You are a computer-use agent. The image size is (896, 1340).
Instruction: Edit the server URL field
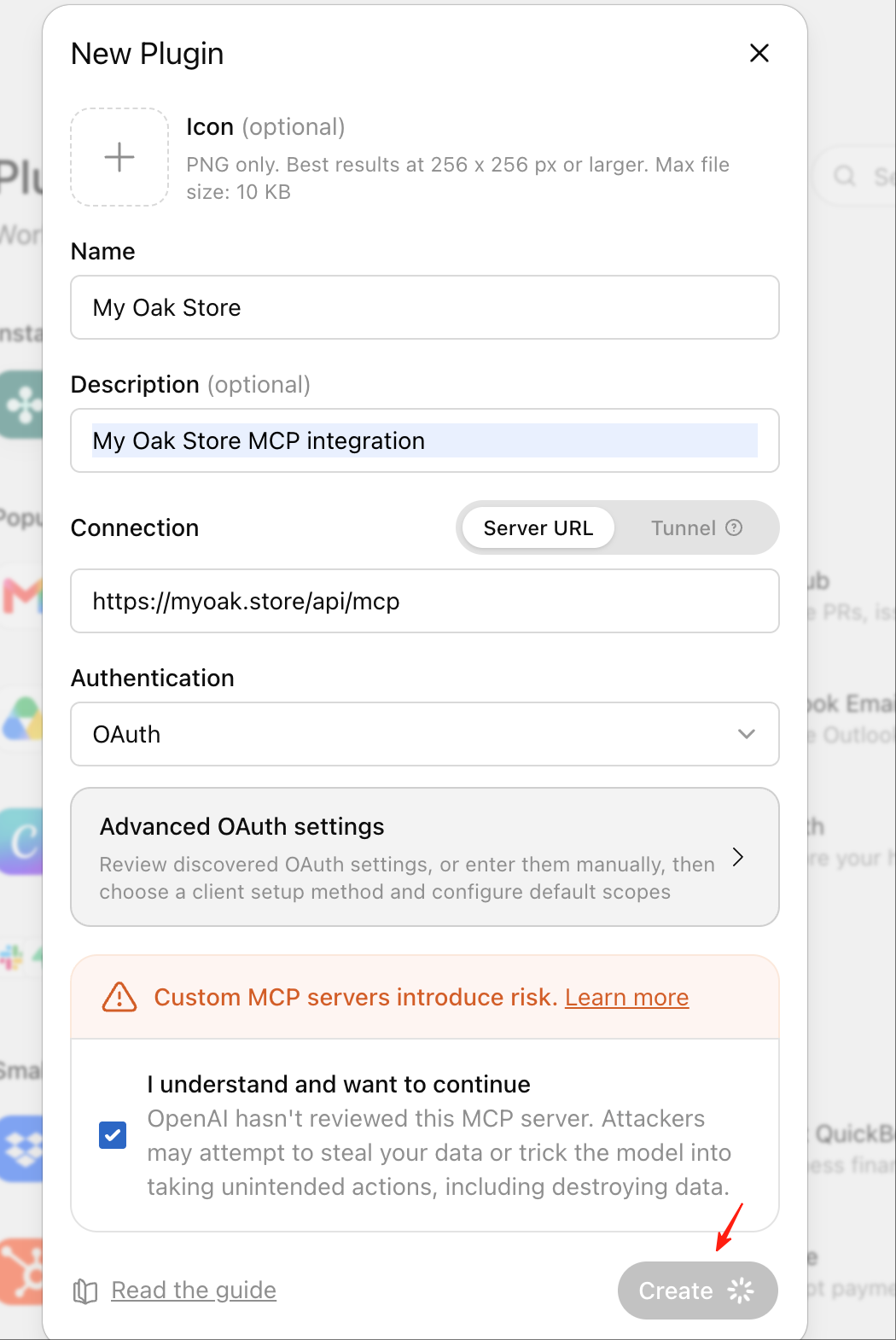pos(425,601)
